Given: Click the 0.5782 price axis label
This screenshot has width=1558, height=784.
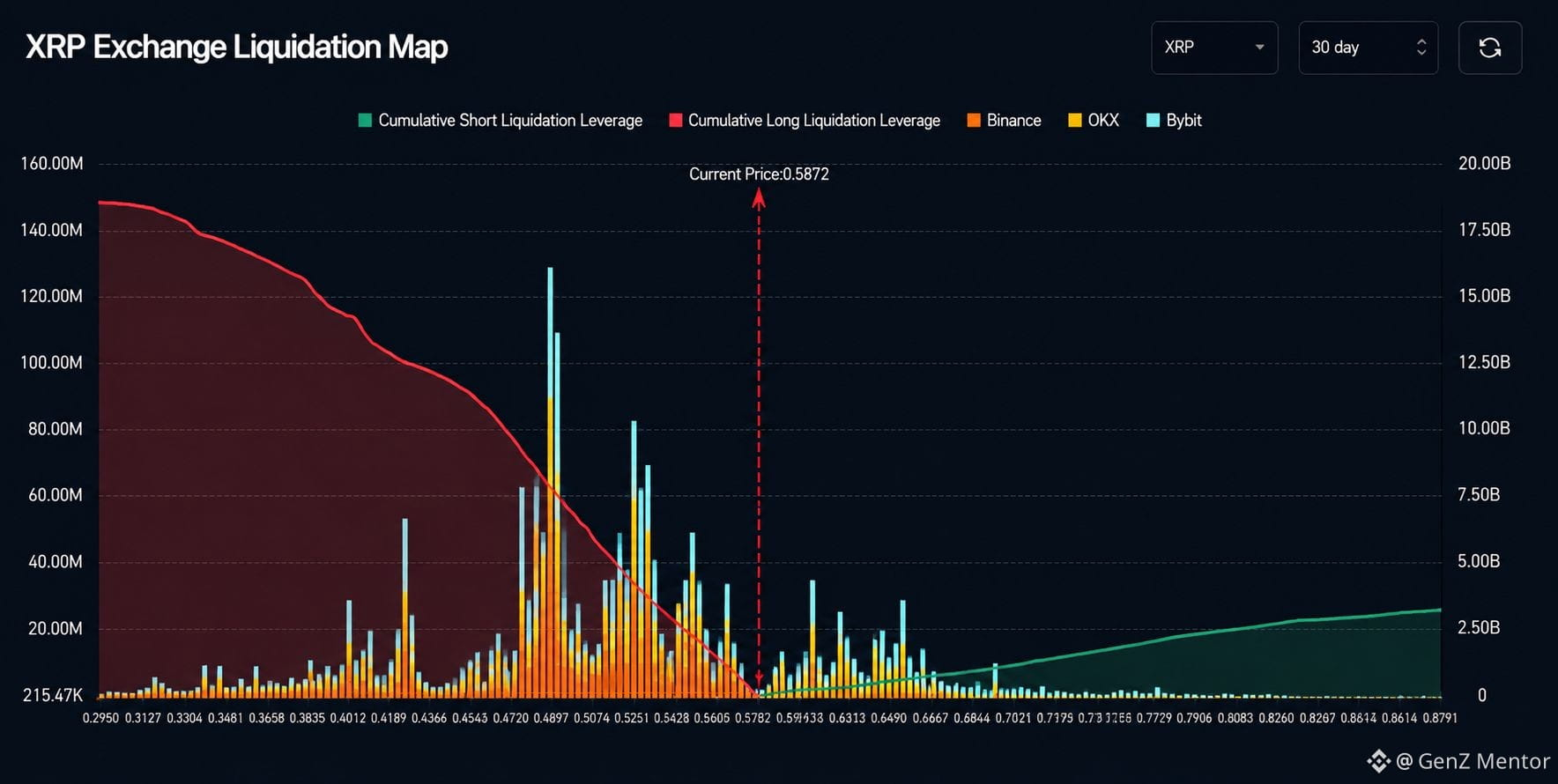Looking at the screenshot, I should point(753,718).
